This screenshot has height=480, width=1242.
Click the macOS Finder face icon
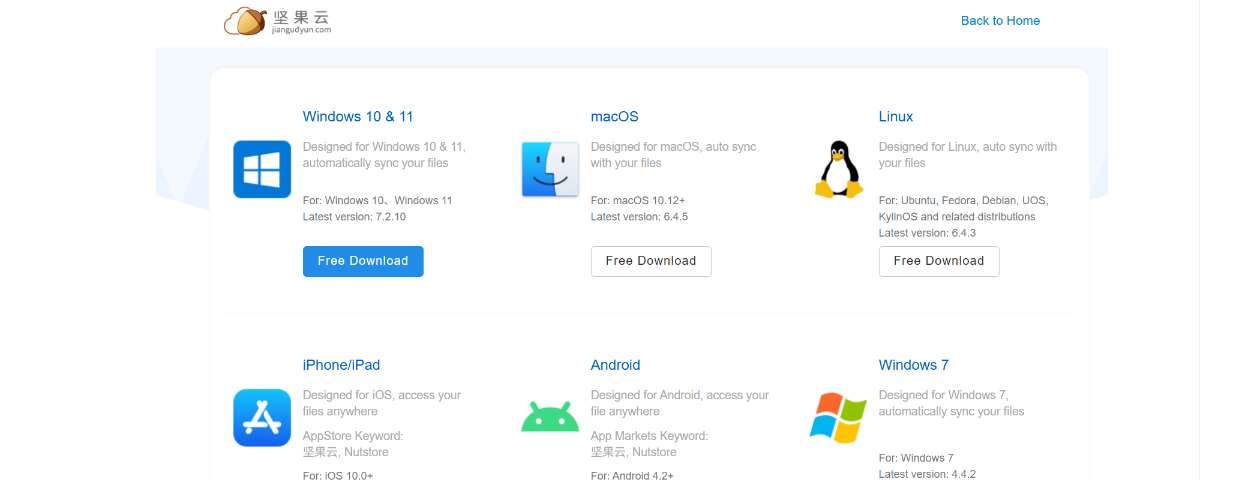pos(550,169)
